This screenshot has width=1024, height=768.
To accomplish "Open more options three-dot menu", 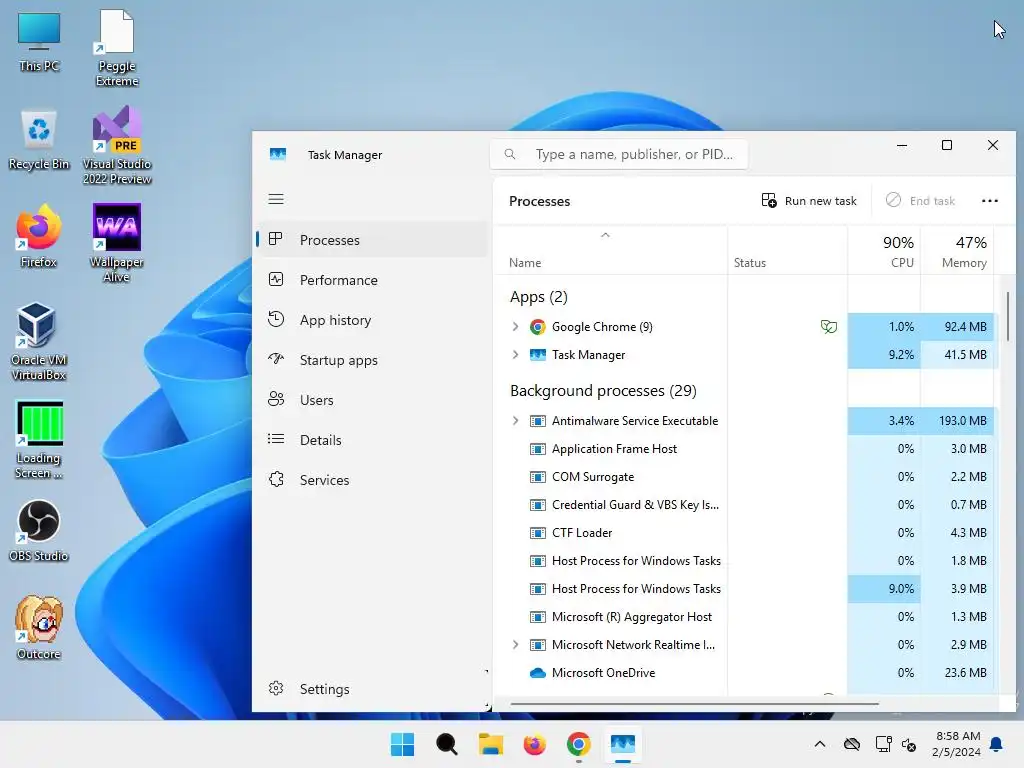I will click(989, 200).
